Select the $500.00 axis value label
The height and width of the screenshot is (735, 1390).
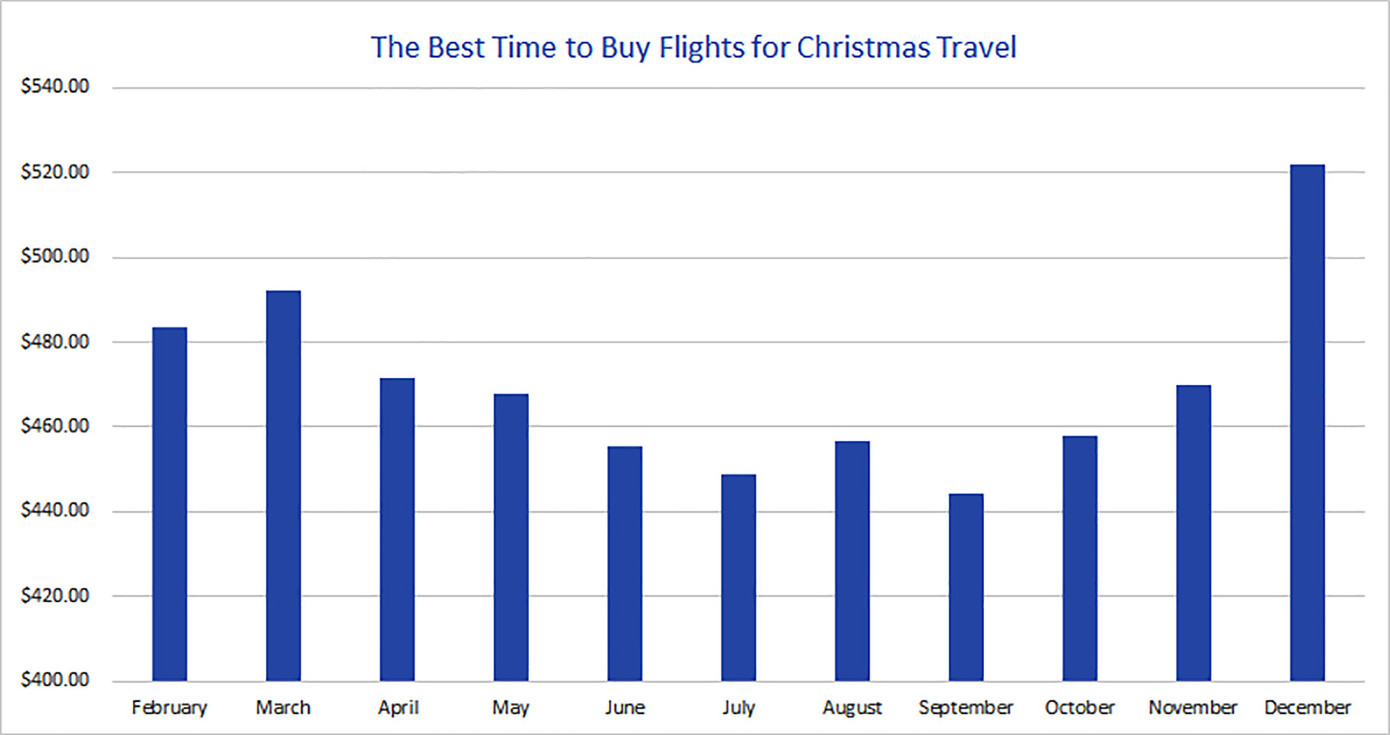55,257
